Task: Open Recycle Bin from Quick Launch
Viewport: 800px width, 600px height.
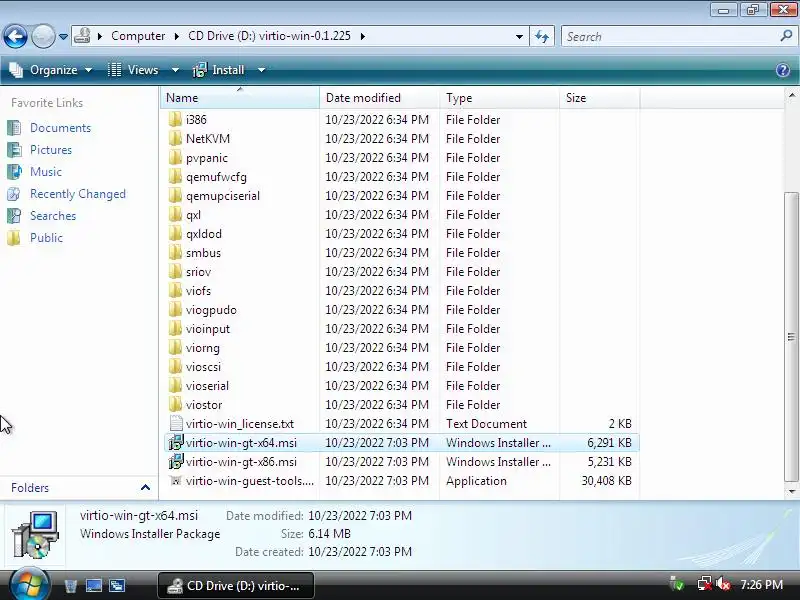Action: coord(70,586)
